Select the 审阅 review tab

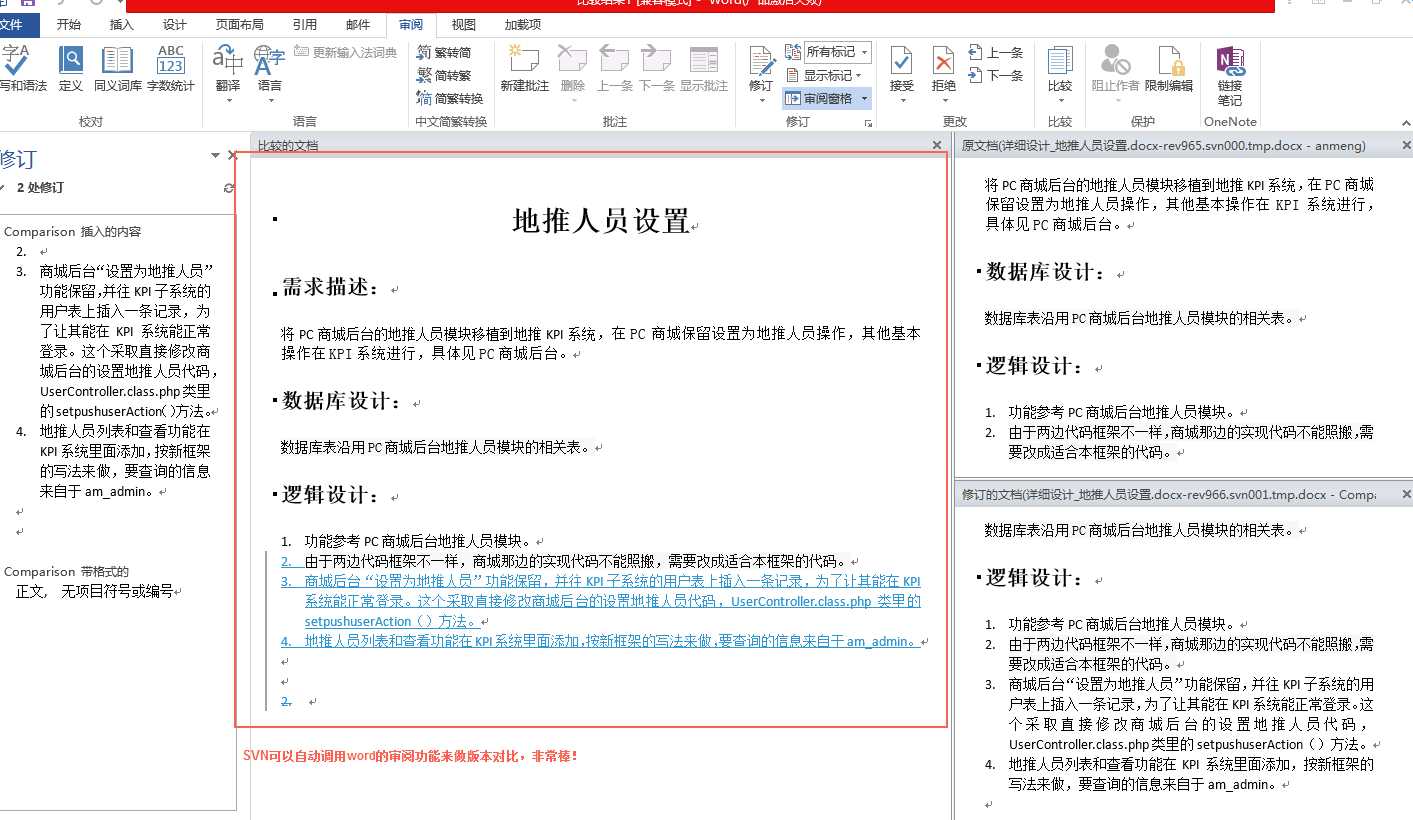410,25
